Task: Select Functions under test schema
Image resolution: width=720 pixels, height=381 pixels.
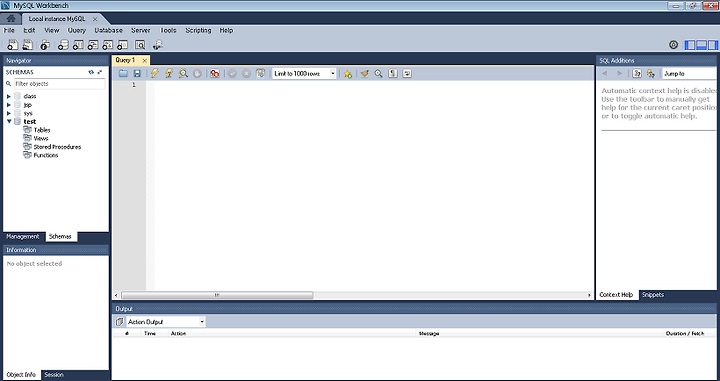Action: pos(46,155)
